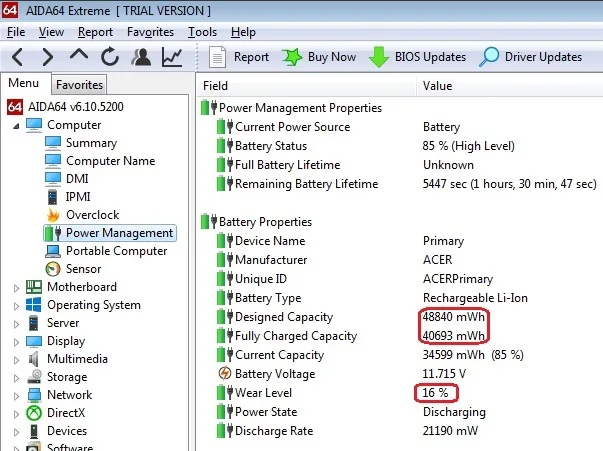Click the AIDA64 root node icon

pos(15,107)
